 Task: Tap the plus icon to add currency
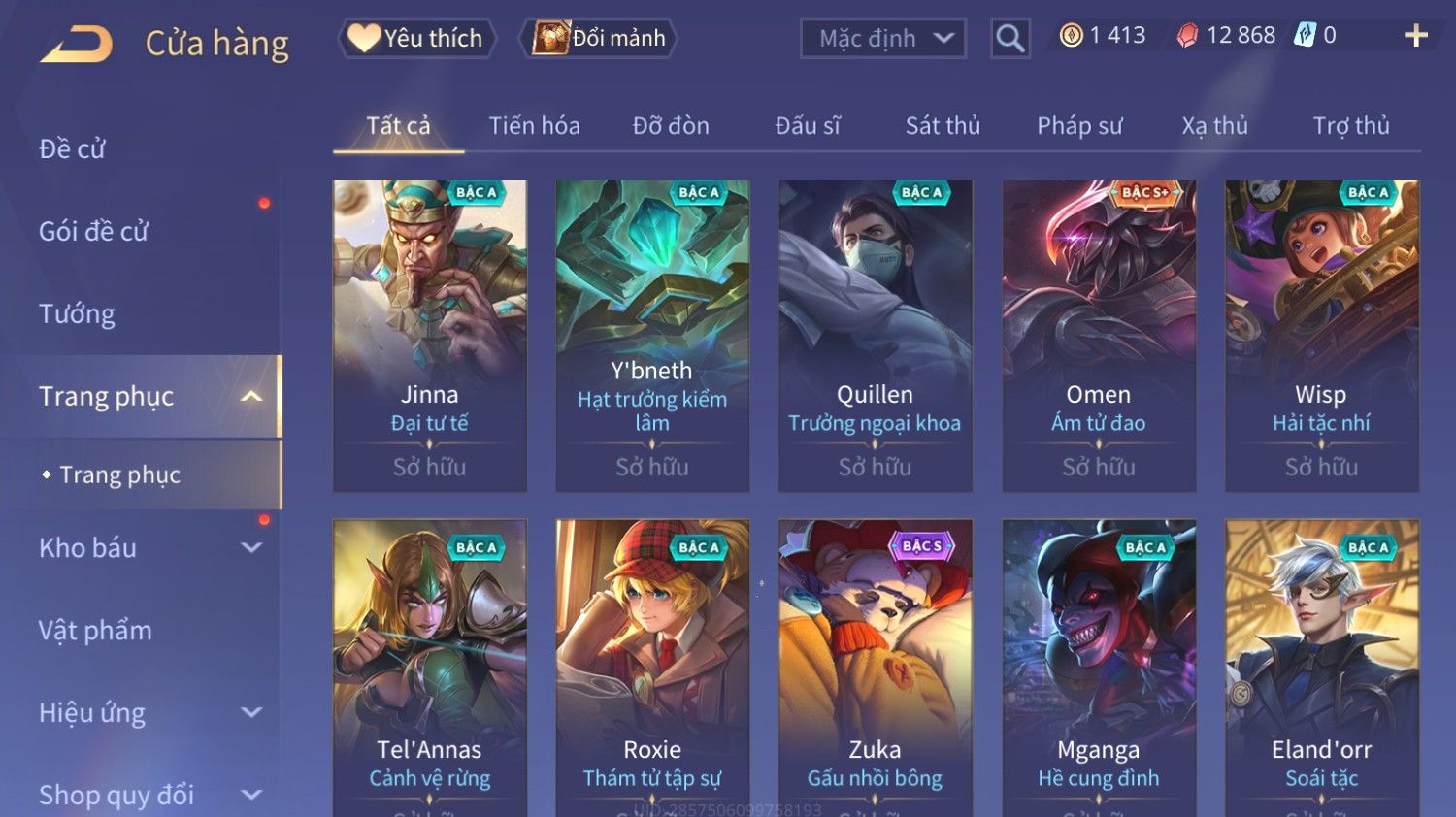click(x=1416, y=36)
